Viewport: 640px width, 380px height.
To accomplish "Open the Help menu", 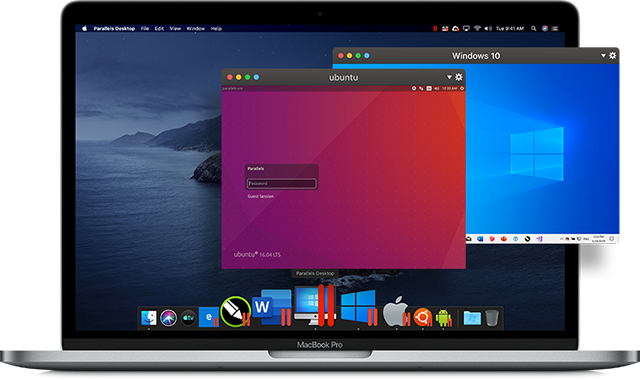I will pos(216,29).
